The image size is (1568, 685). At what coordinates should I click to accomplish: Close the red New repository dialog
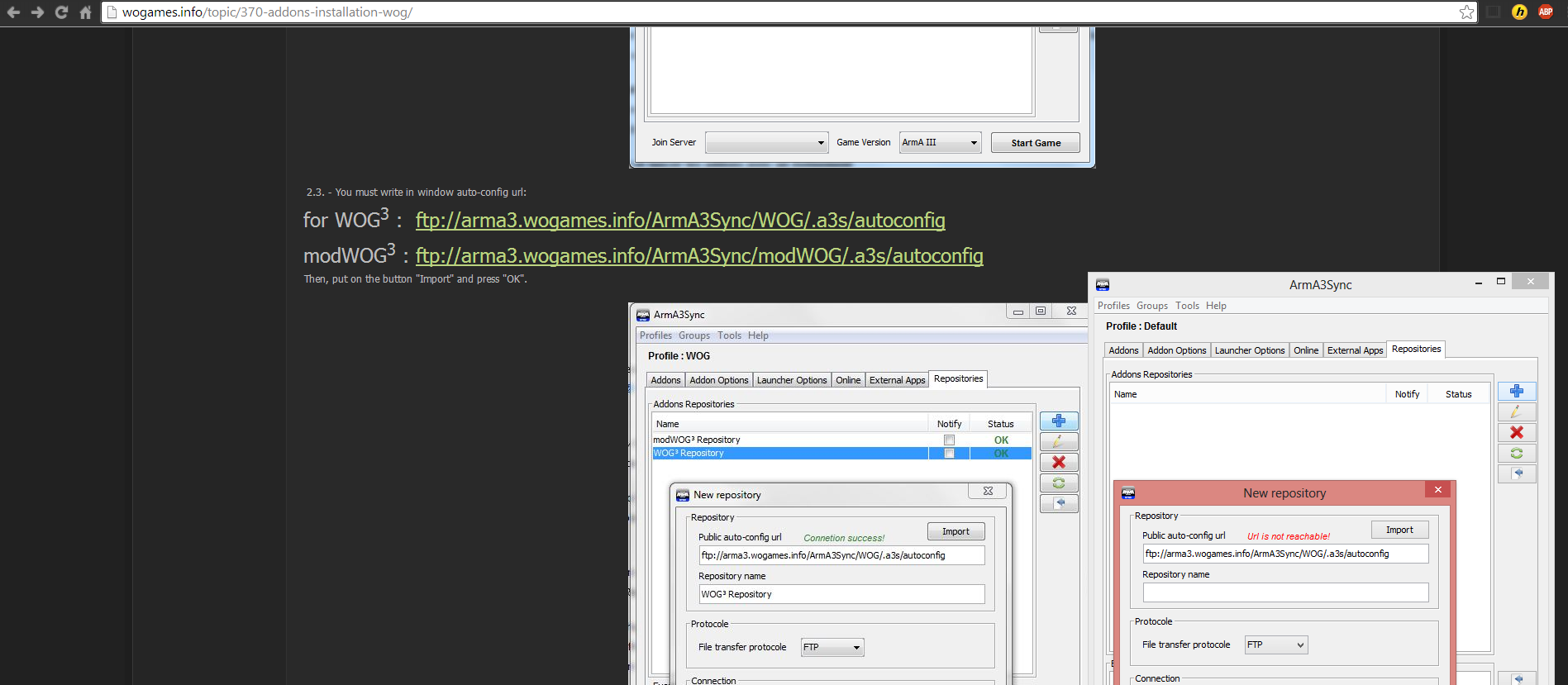click(x=1438, y=490)
